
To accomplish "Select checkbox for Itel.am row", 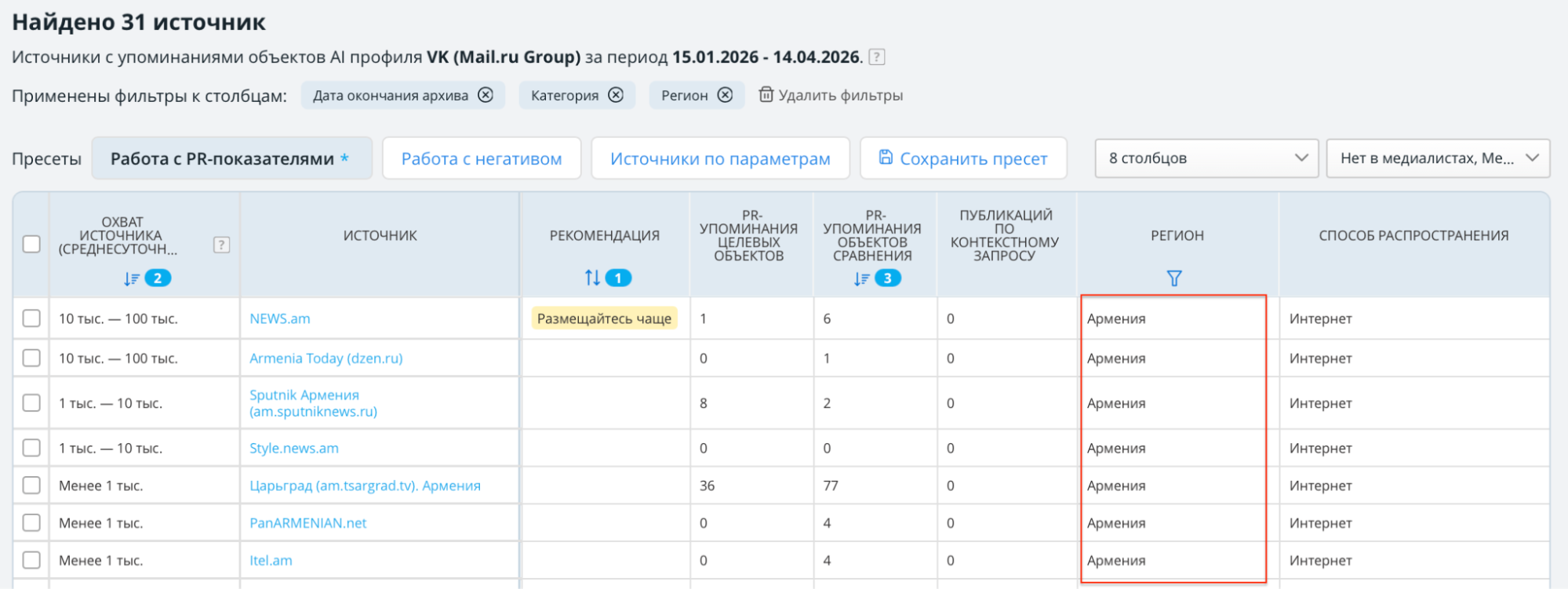I will tap(31, 560).
